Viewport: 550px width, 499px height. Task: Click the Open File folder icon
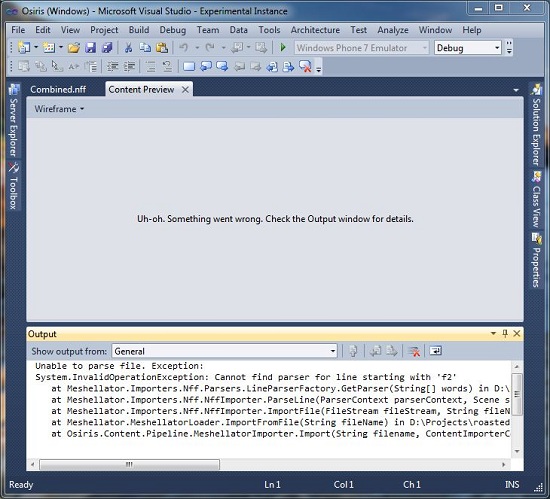[x=74, y=47]
